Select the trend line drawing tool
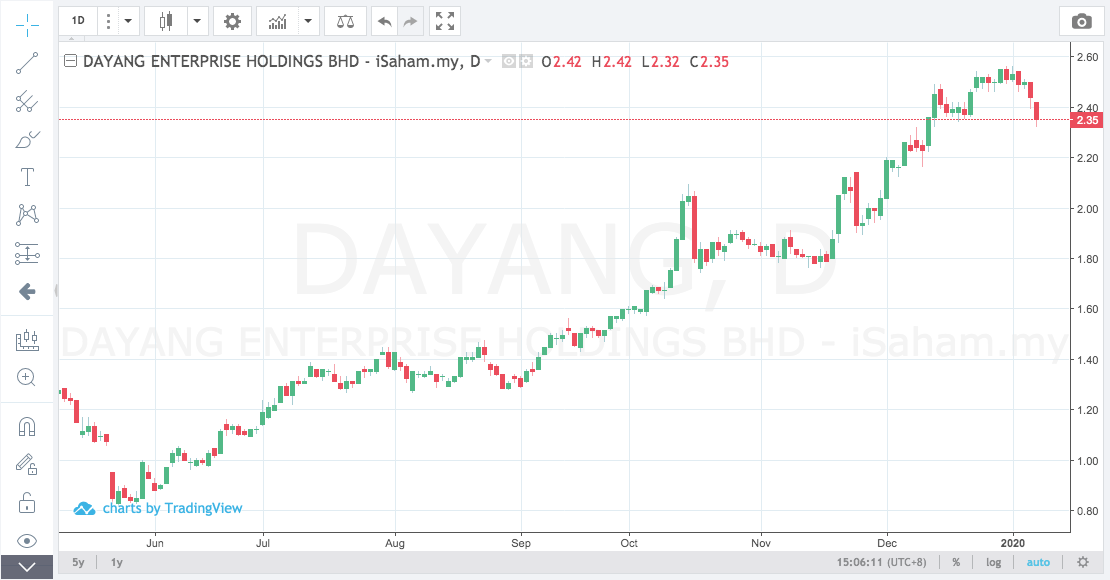This screenshot has width=1110, height=580. pos(27,63)
